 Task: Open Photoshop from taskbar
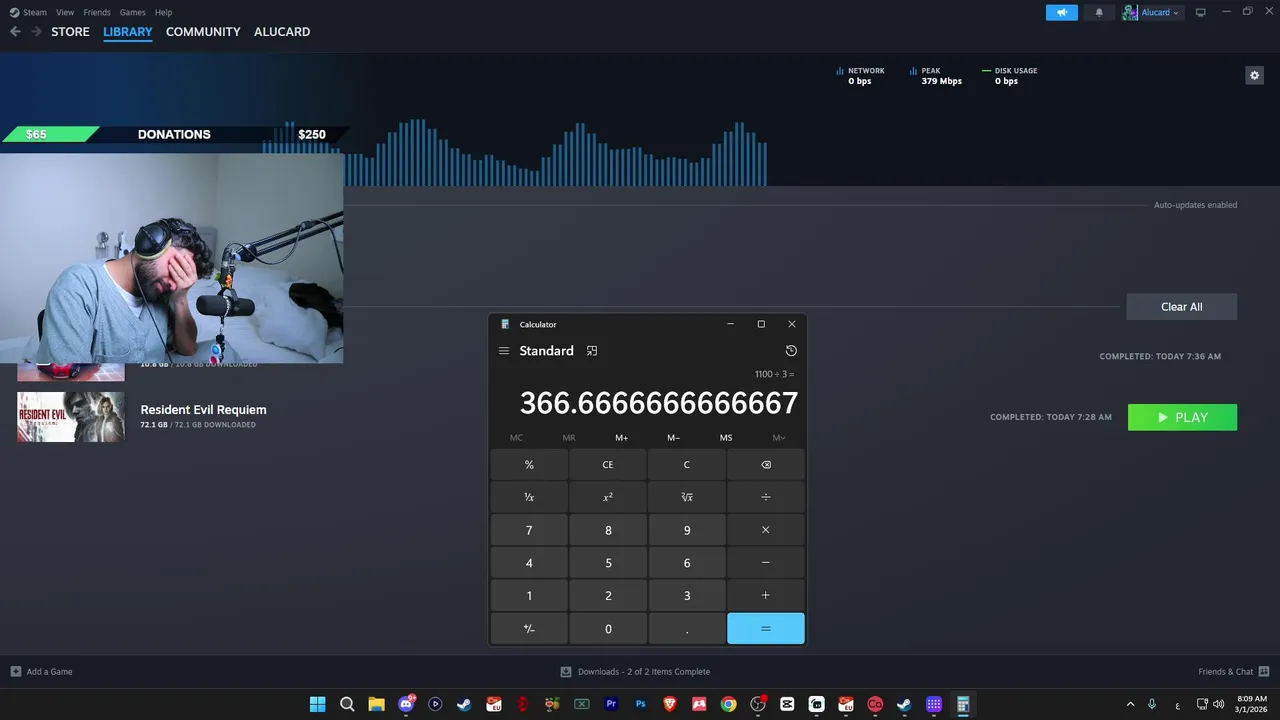(640, 704)
